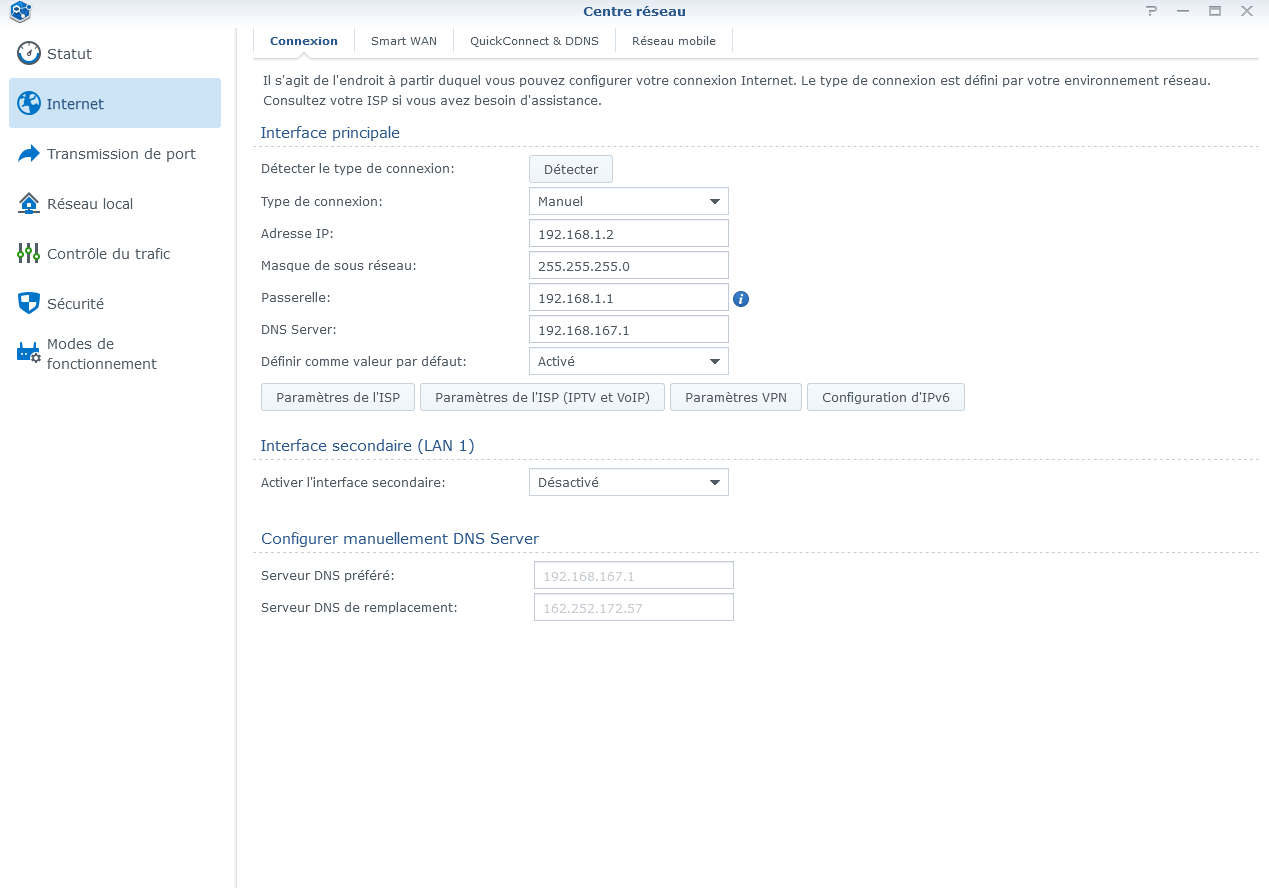Open Paramètres de l'ISP (IPTV et VoIP)

pyautogui.click(x=543, y=397)
